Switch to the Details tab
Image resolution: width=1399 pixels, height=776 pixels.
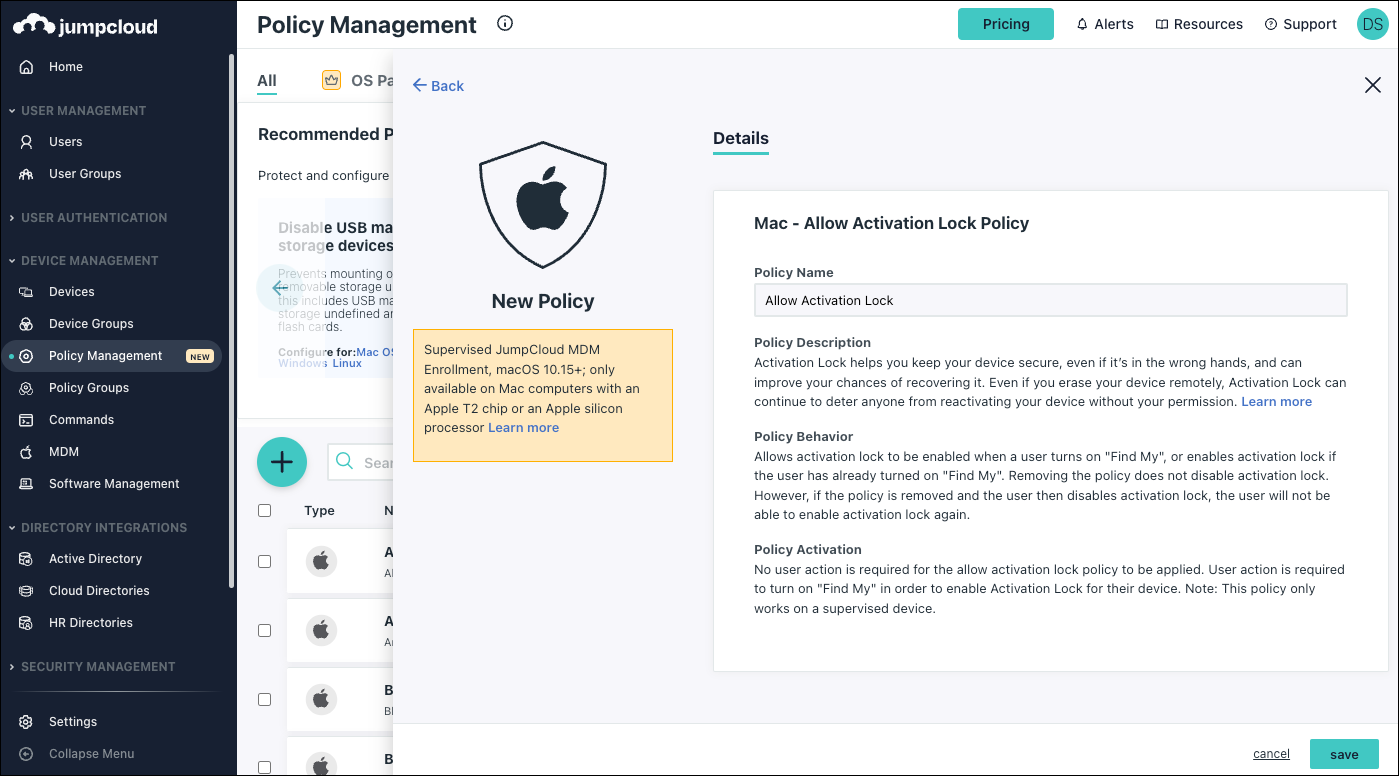click(x=740, y=139)
